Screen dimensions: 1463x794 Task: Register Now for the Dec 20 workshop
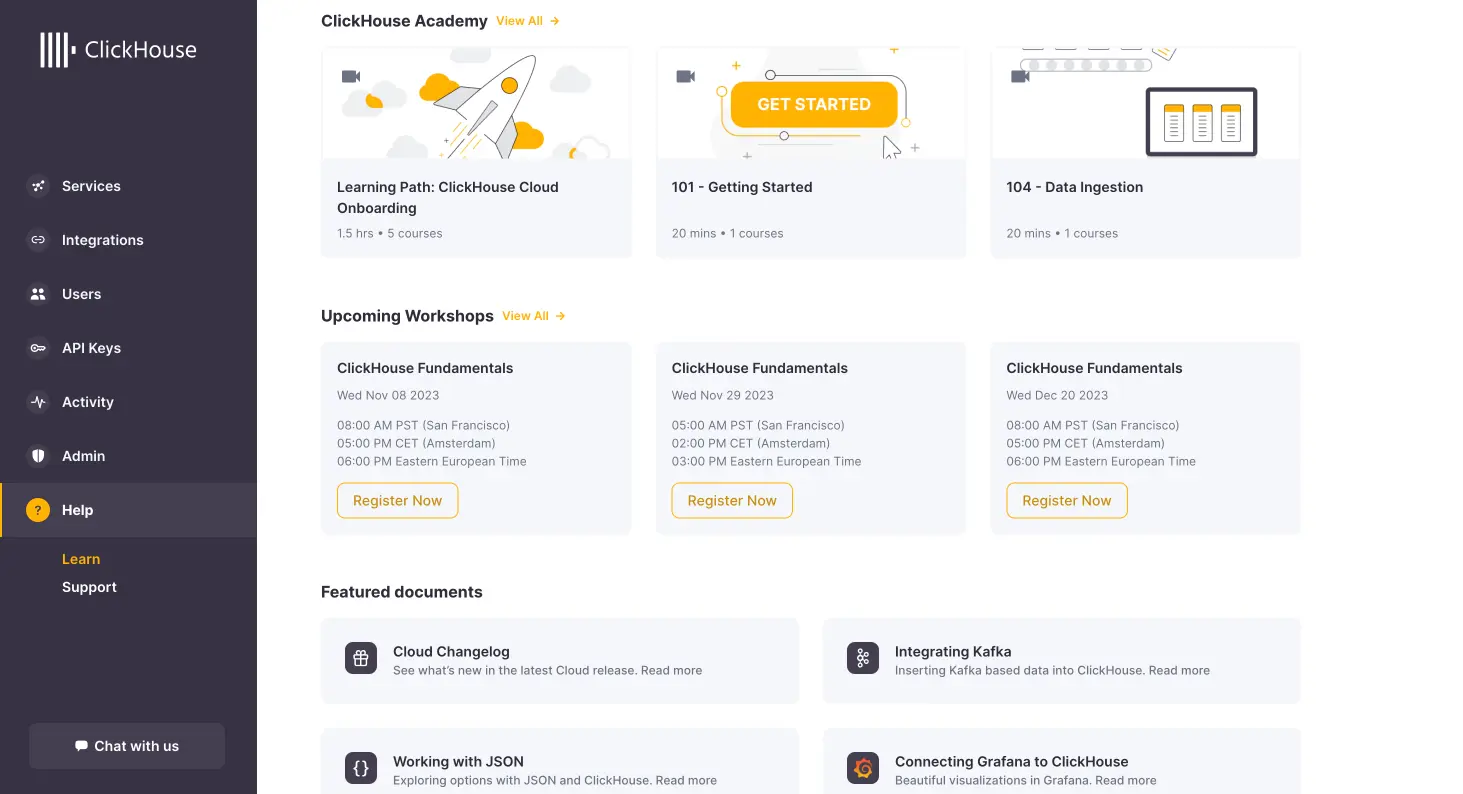(x=1067, y=501)
